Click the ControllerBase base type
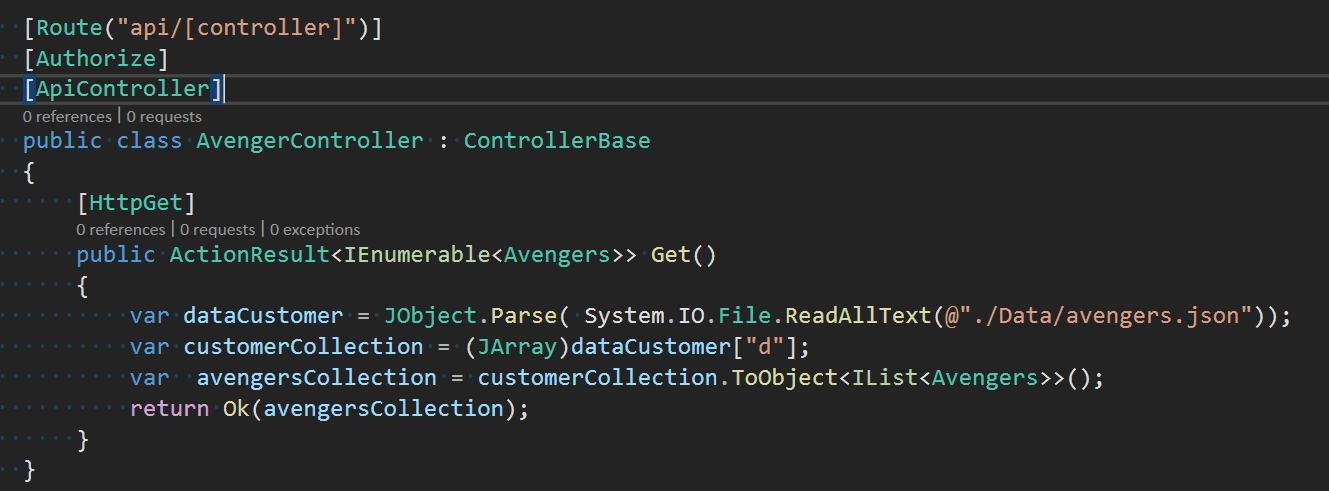1329x491 pixels. pos(557,141)
